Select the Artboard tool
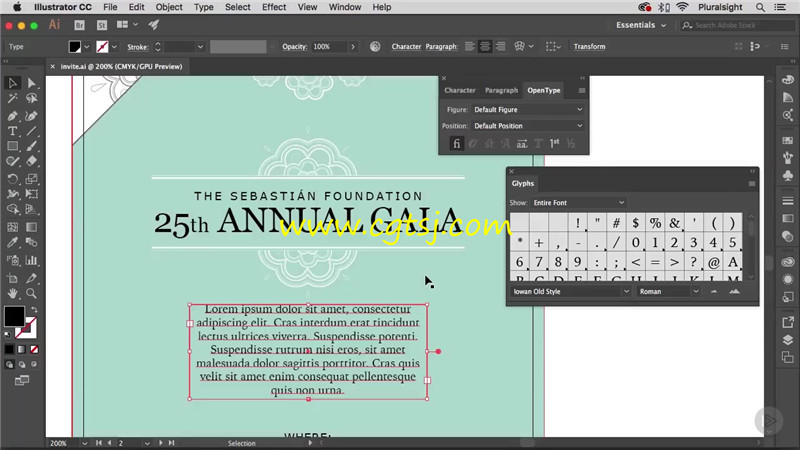The height and width of the screenshot is (450, 800). click(x=12, y=278)
